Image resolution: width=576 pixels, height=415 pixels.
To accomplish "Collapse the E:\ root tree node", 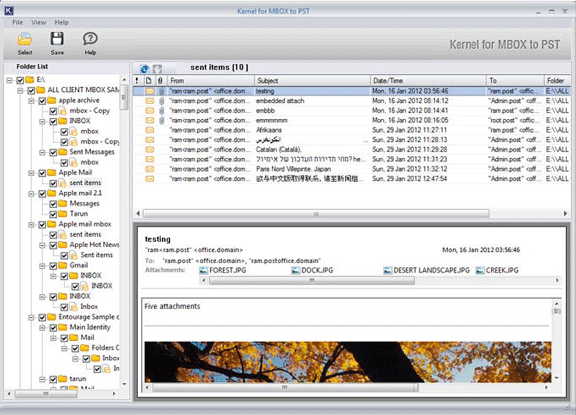I will coord(10,80).
